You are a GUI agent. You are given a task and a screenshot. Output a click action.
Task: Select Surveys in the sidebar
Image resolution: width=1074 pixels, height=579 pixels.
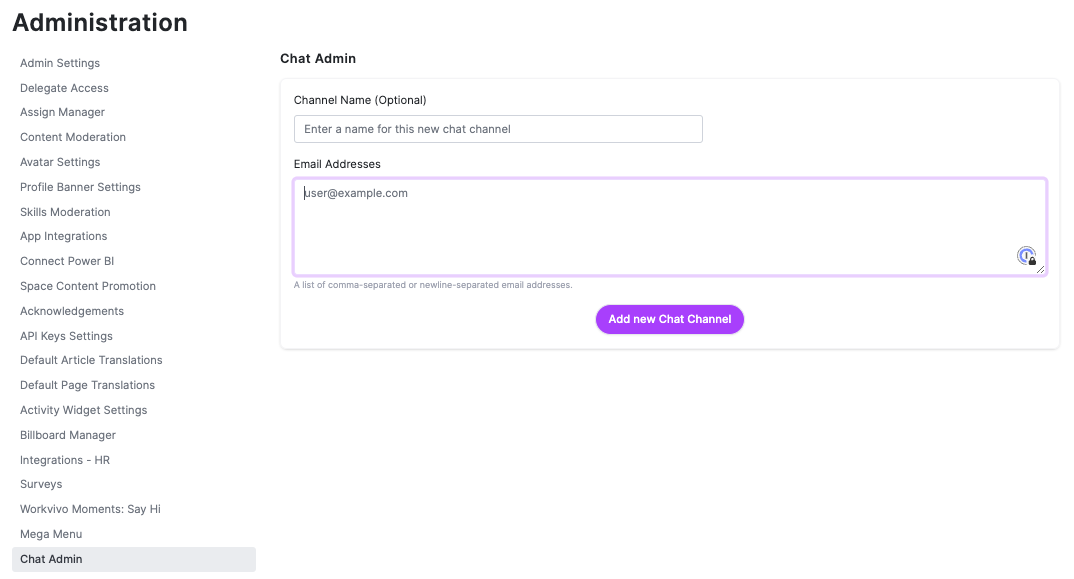point(41,484)
